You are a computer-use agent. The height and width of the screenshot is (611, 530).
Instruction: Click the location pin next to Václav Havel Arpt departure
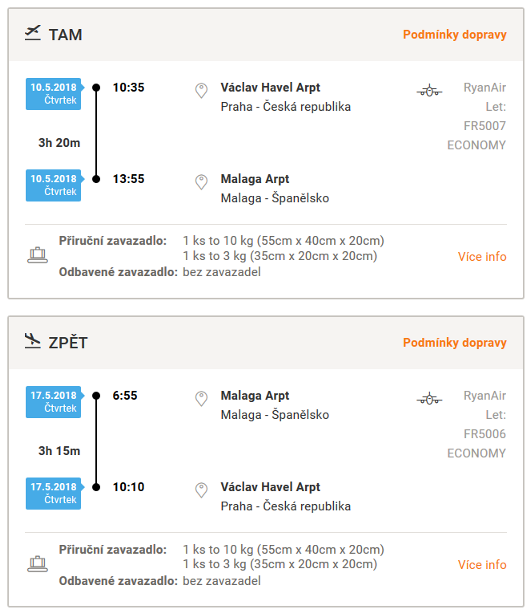pos(201,90)
